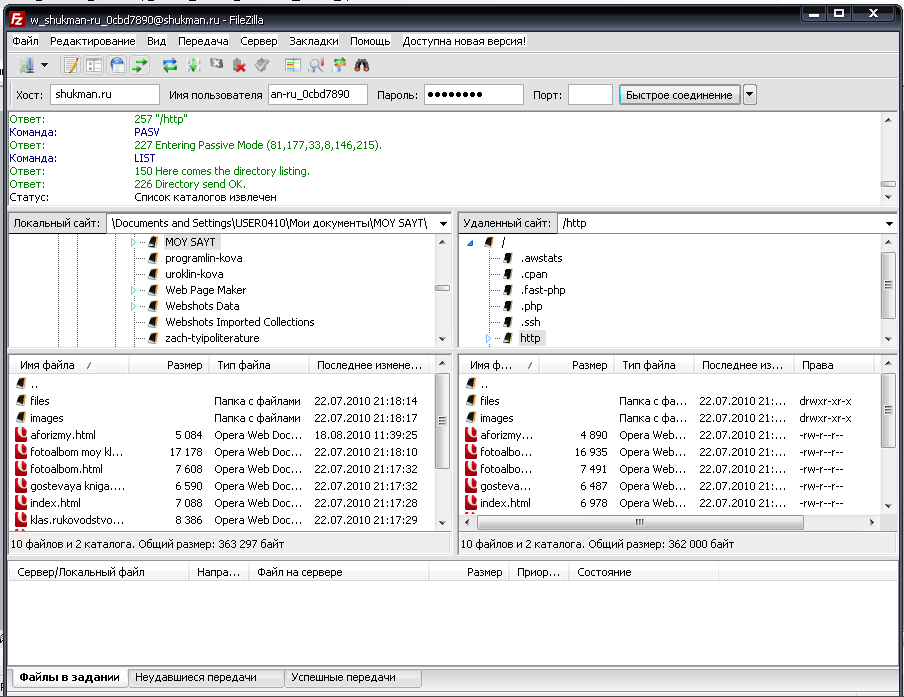Image resolution: width=904 pixels, height=697 pixels.
Task: Open the directory listing filters dialog
Action: coord(293,65)
